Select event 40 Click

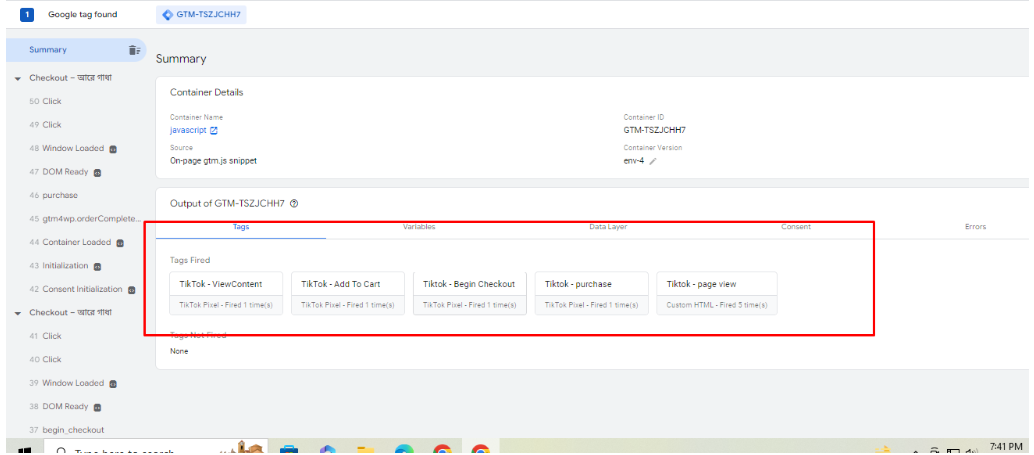[46, 360]
